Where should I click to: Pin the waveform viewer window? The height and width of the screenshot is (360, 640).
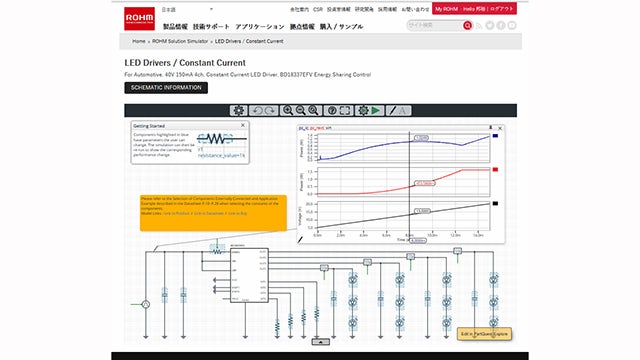(x=491, y=128)
